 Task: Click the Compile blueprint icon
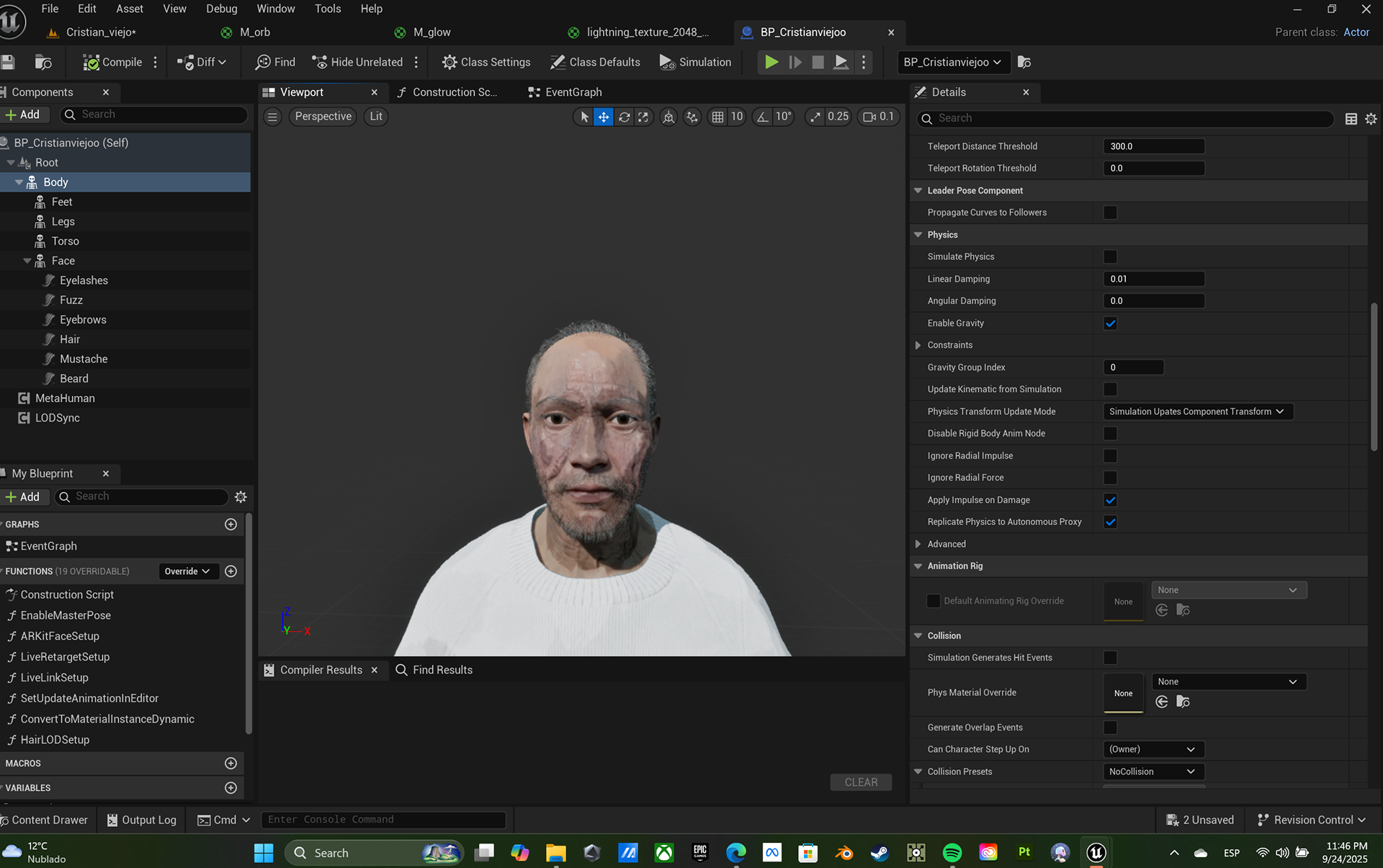click(x=91, y=63)
